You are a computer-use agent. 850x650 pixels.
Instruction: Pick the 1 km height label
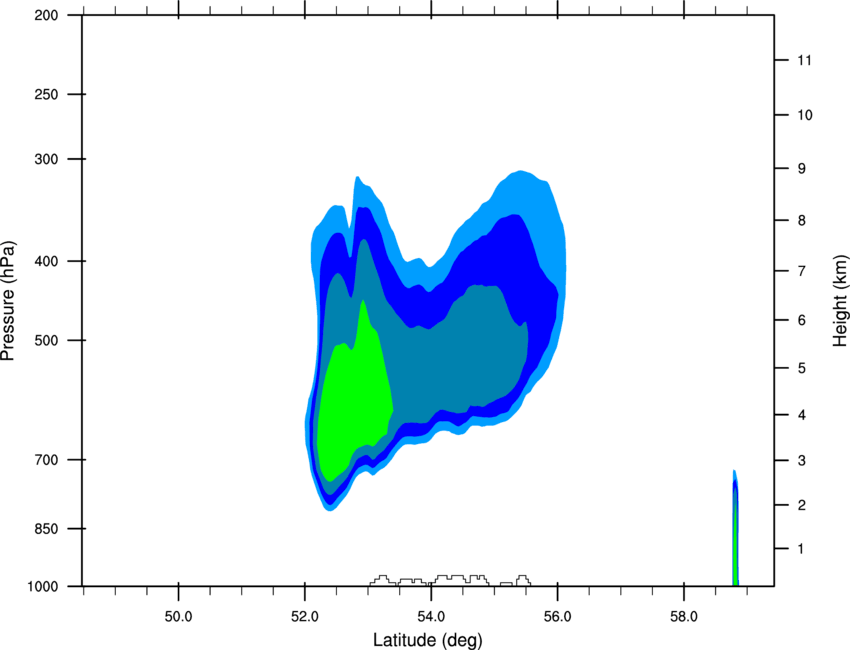801,549
